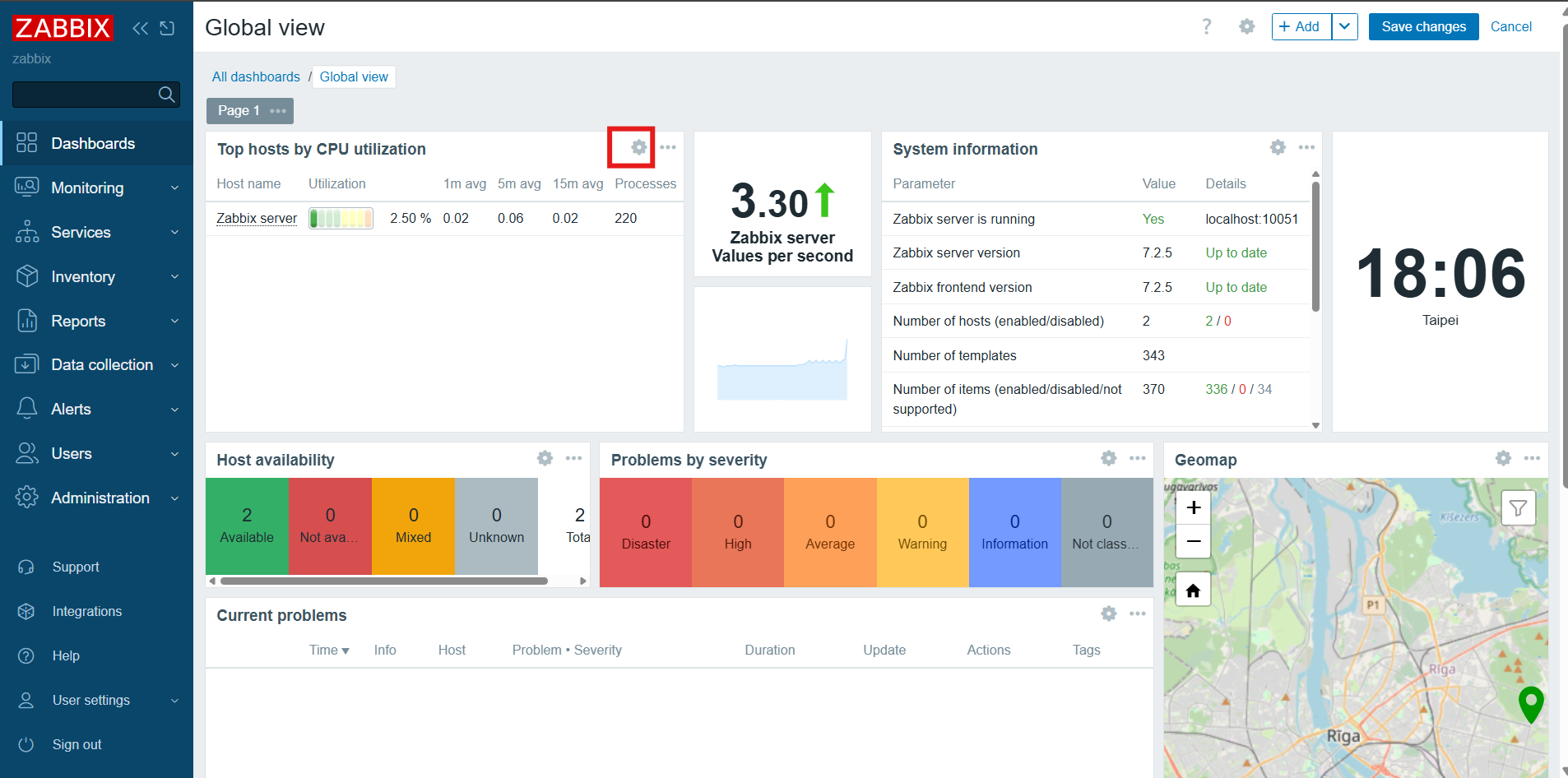1568x778 pixels.
Task: Click the sidebar search input field
Action: 85,95
